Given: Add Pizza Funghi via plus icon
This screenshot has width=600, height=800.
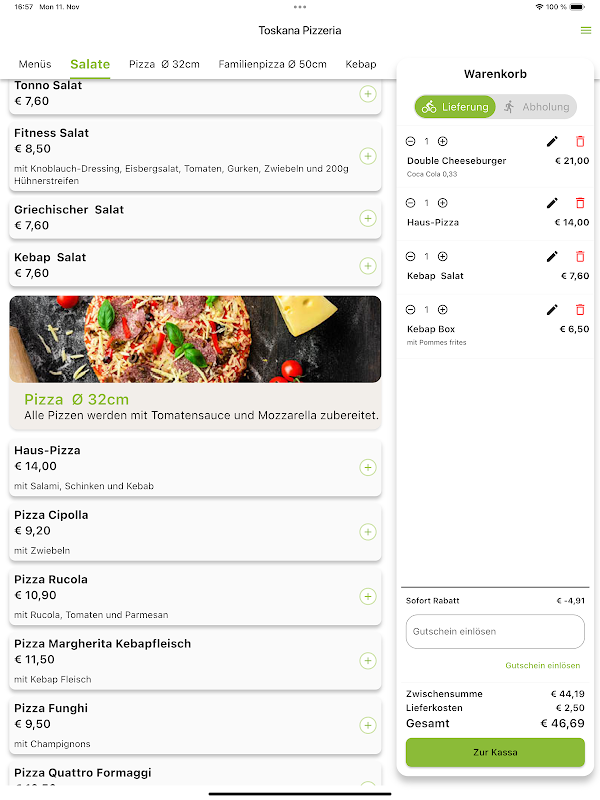Looking at the screenshot, I should (368, 725).
